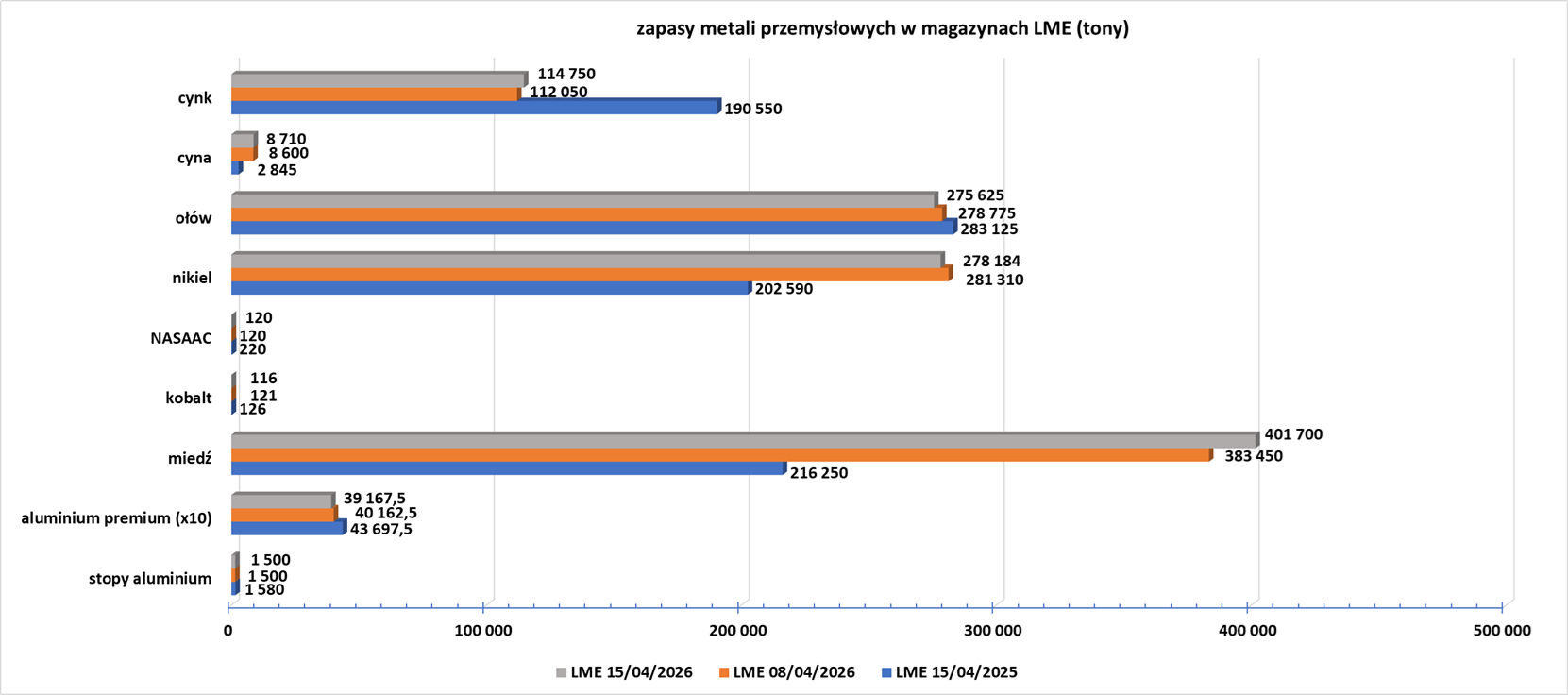The image size is (1568, 695).
Task: Click the 300 000 value axis label
Action: click(993, 631)
